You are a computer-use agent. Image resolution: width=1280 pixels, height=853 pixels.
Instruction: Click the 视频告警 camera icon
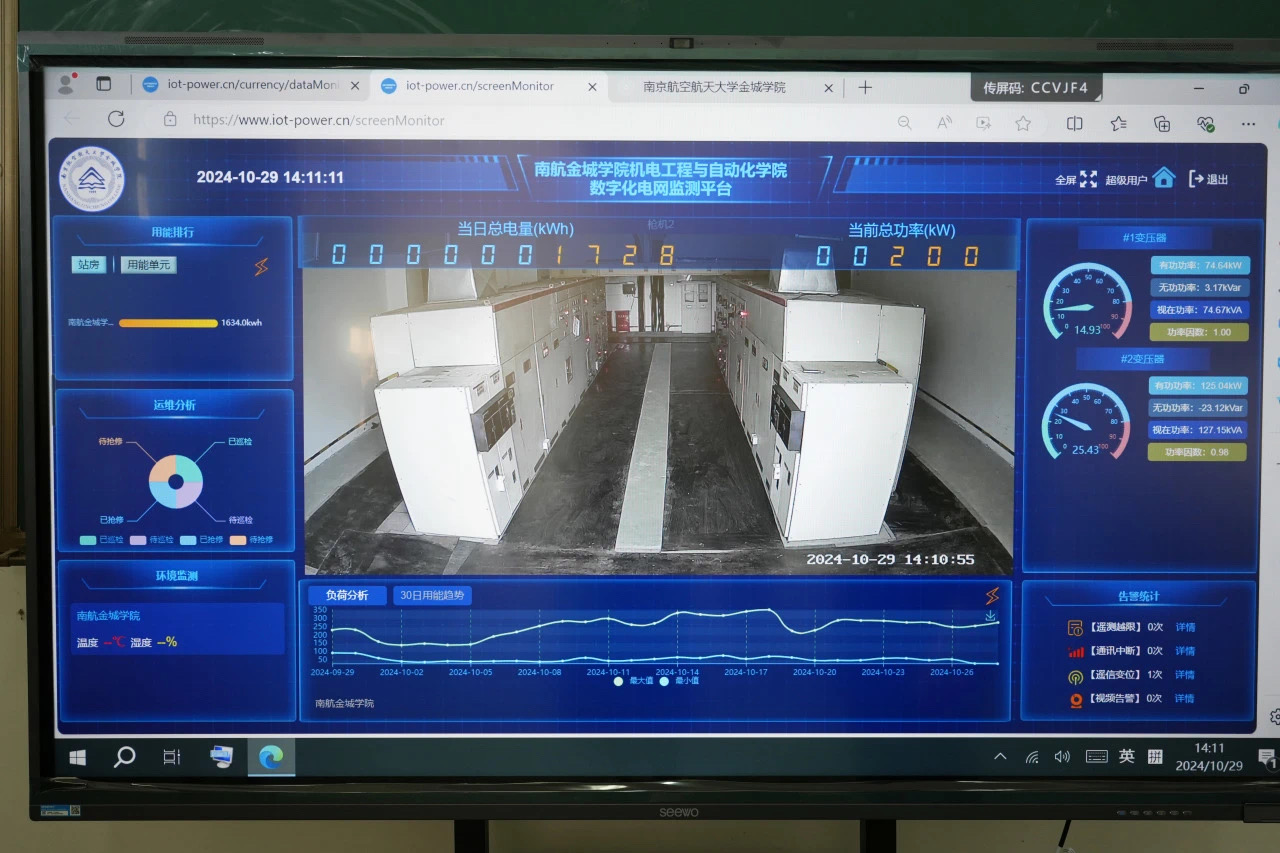coord(1076,699)
